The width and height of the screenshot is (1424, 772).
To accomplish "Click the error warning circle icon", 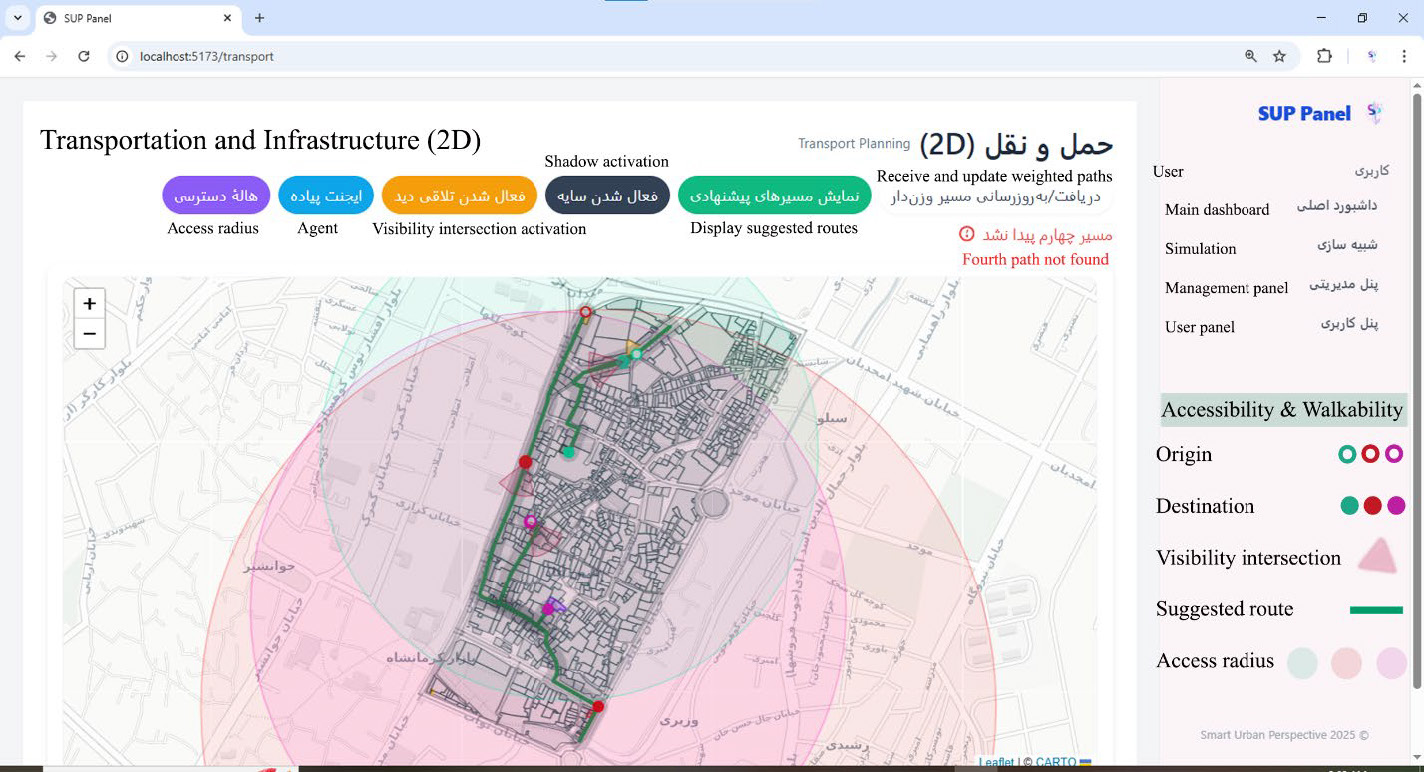I will tap(967, 234).
